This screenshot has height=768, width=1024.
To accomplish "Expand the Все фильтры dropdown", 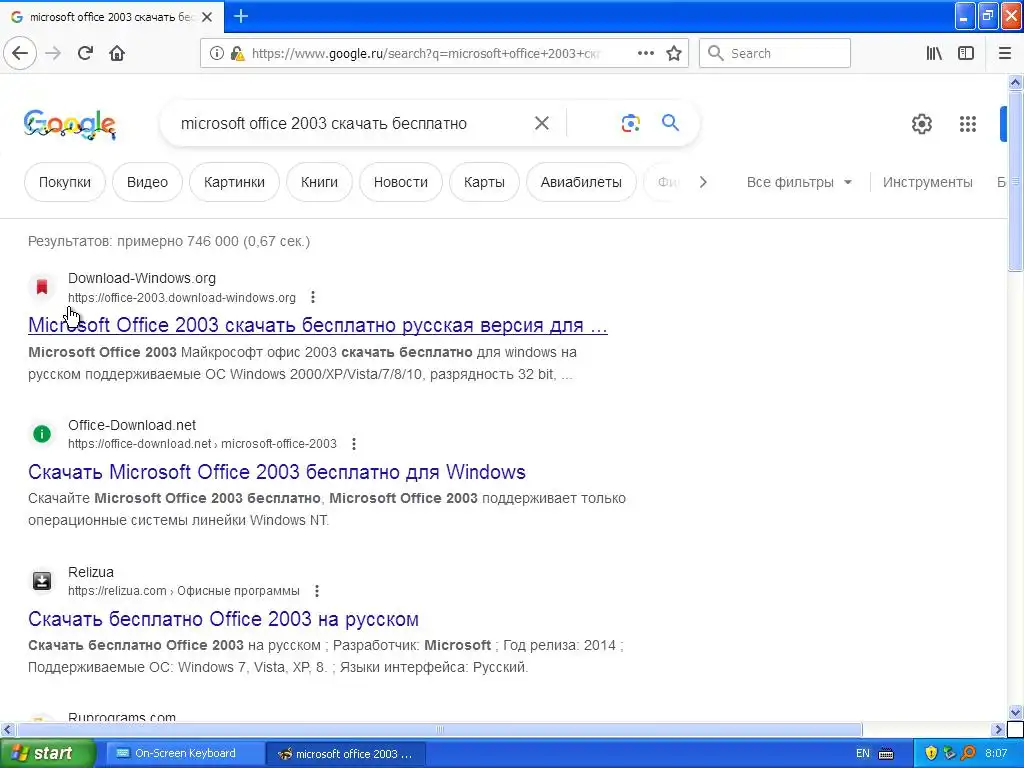I will (x=799, y=182).
